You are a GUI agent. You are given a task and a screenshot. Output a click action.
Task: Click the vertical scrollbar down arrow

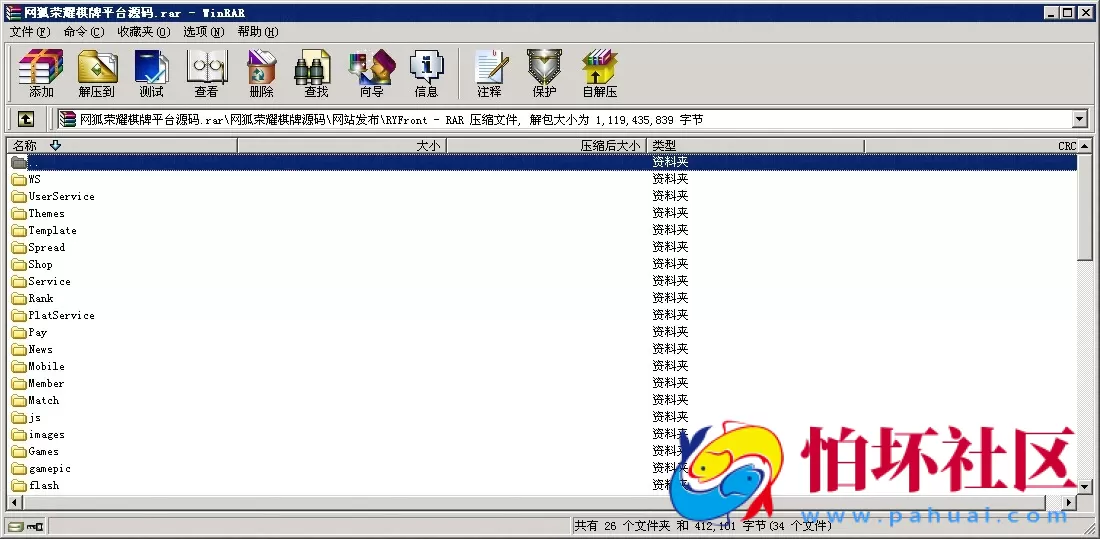click(x=1085, y=486)
